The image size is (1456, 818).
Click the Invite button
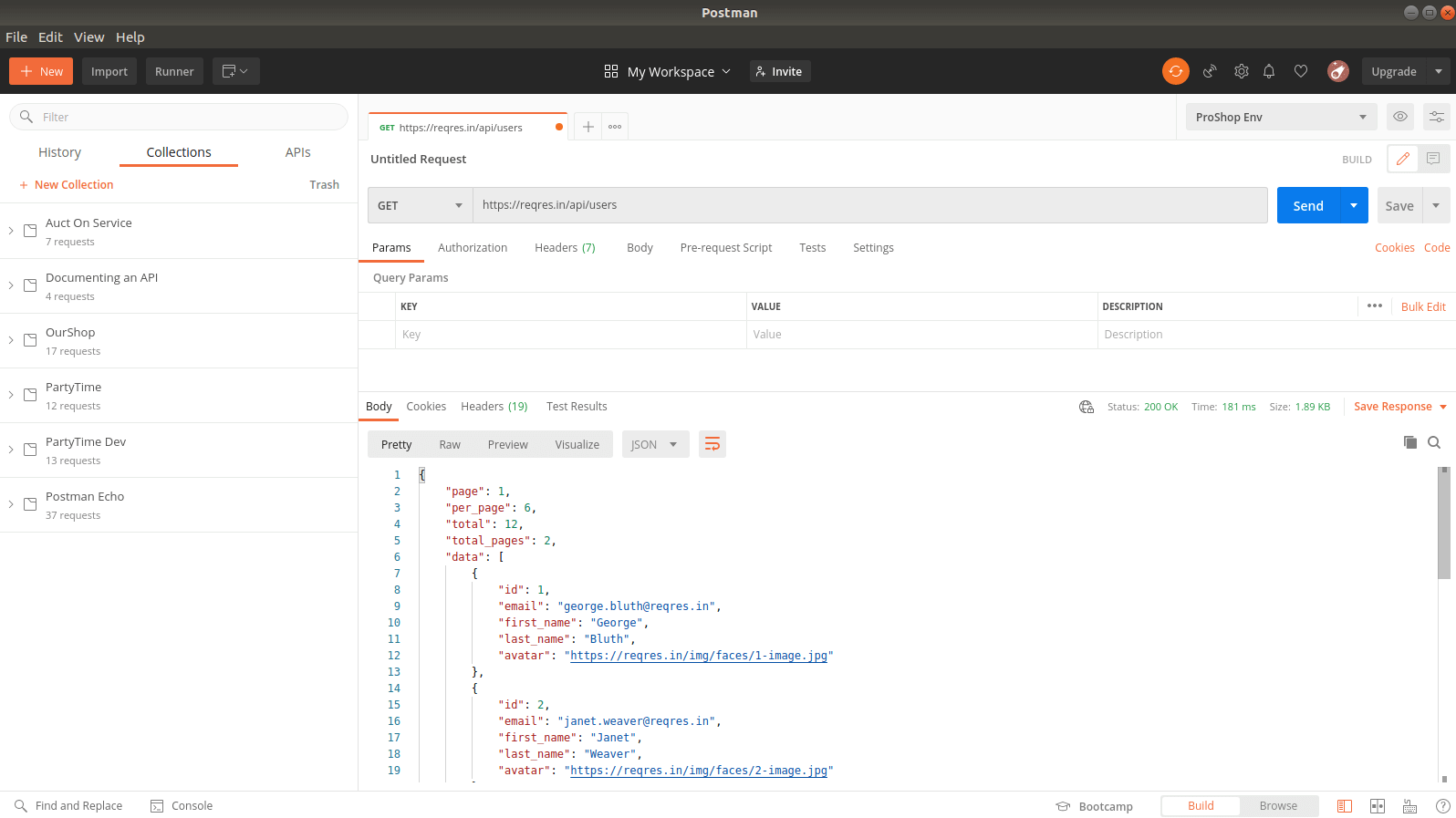[780, 71]
